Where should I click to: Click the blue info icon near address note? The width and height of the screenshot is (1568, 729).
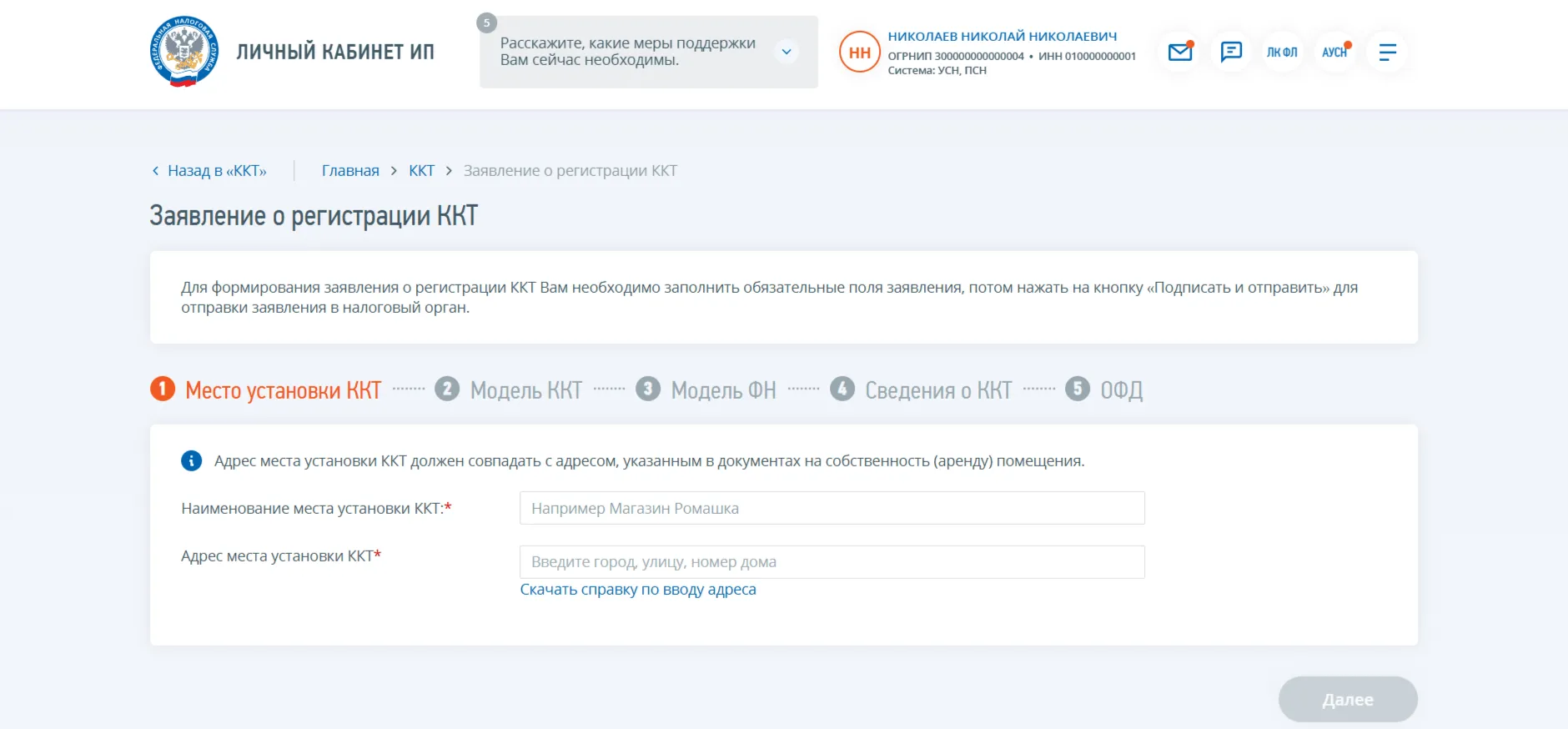192,461
